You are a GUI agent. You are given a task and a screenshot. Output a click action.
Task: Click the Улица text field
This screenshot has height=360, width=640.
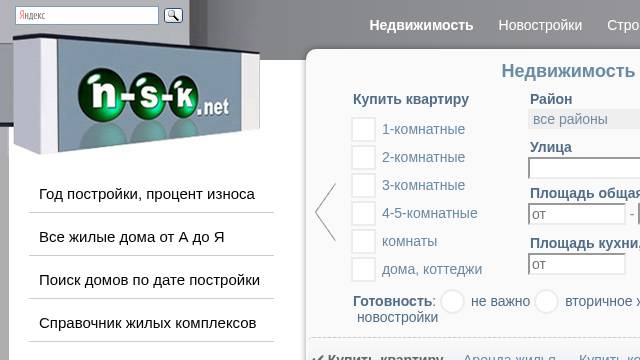[584, 168]
